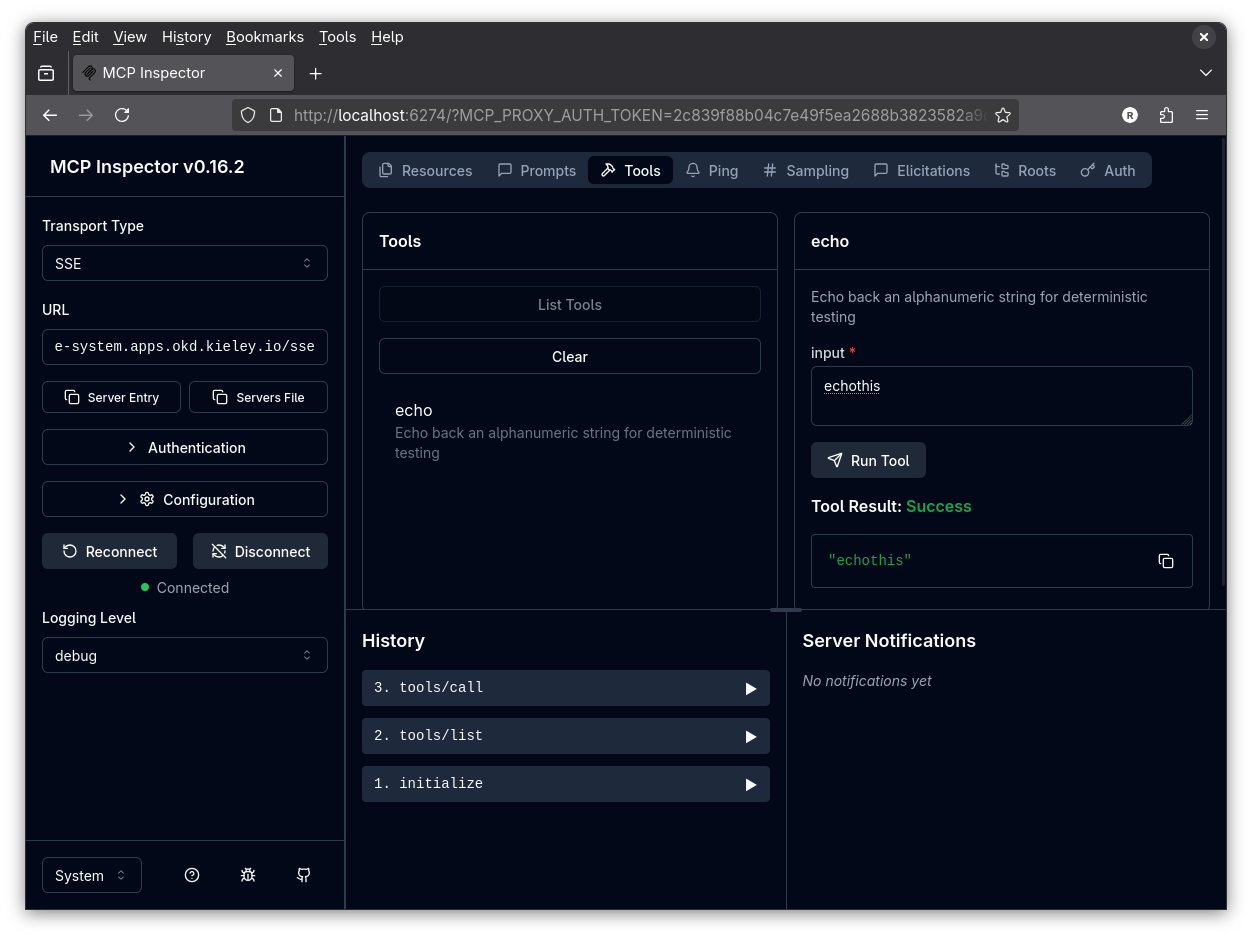Expand the Configuration section
1252x938 pixels.
(185, 499)
